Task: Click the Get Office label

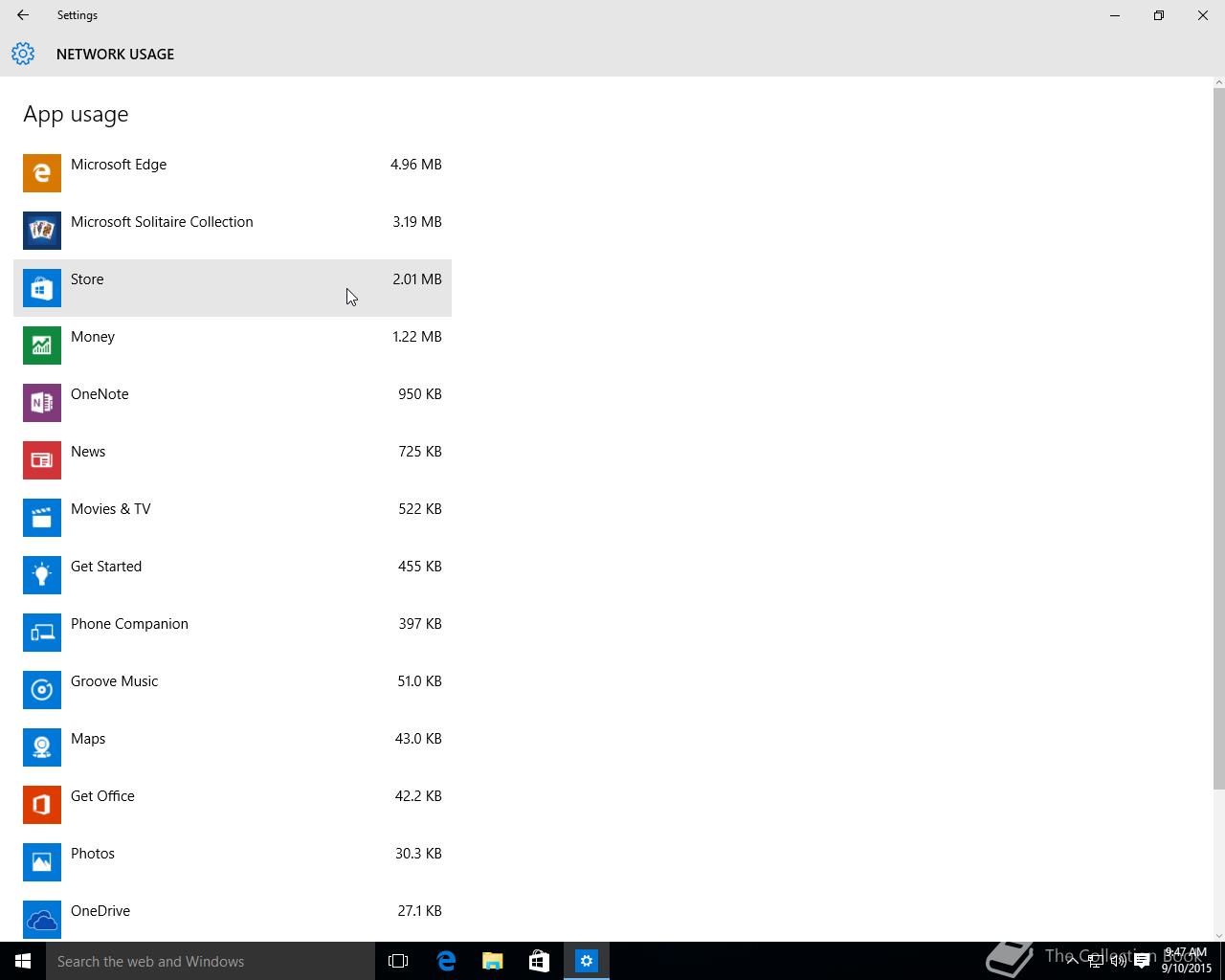Action: point(102,796)
